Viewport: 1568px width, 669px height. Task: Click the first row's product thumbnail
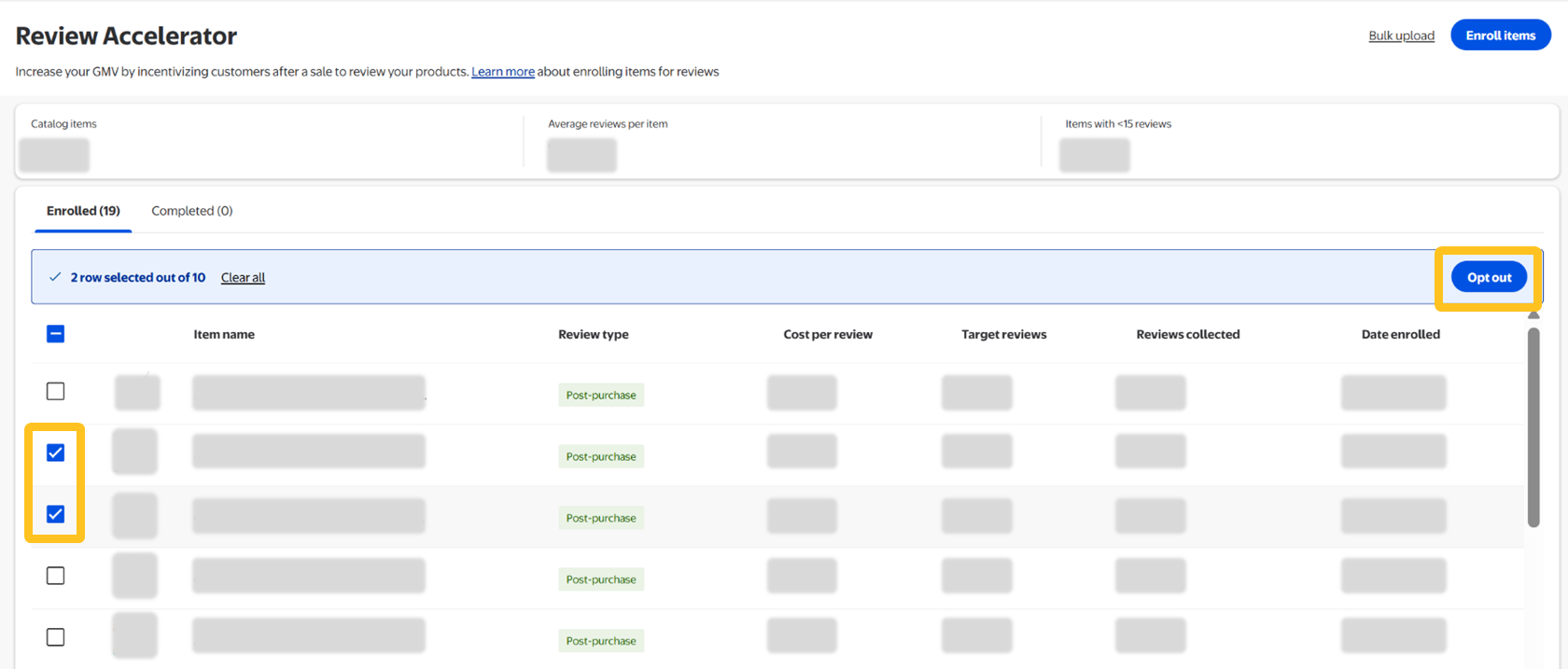tap(137, 393)
